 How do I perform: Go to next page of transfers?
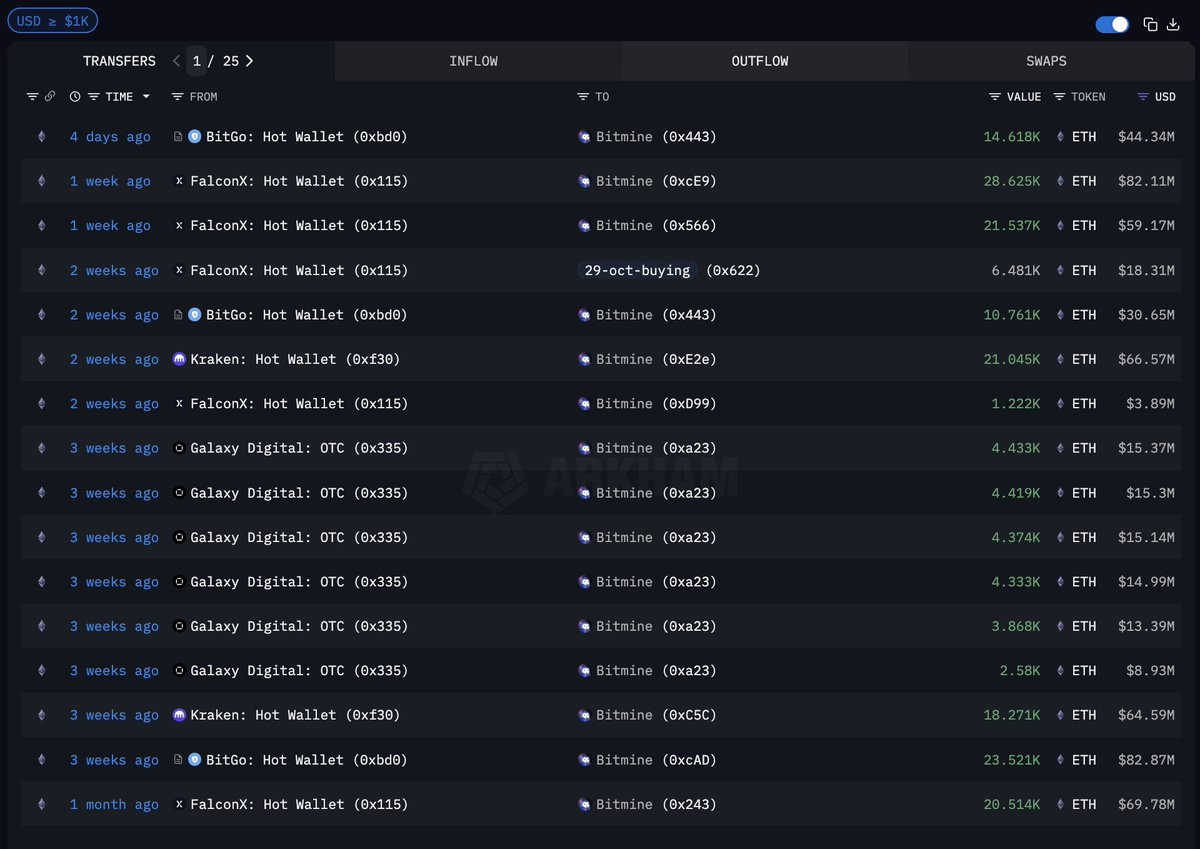point(249,61)
